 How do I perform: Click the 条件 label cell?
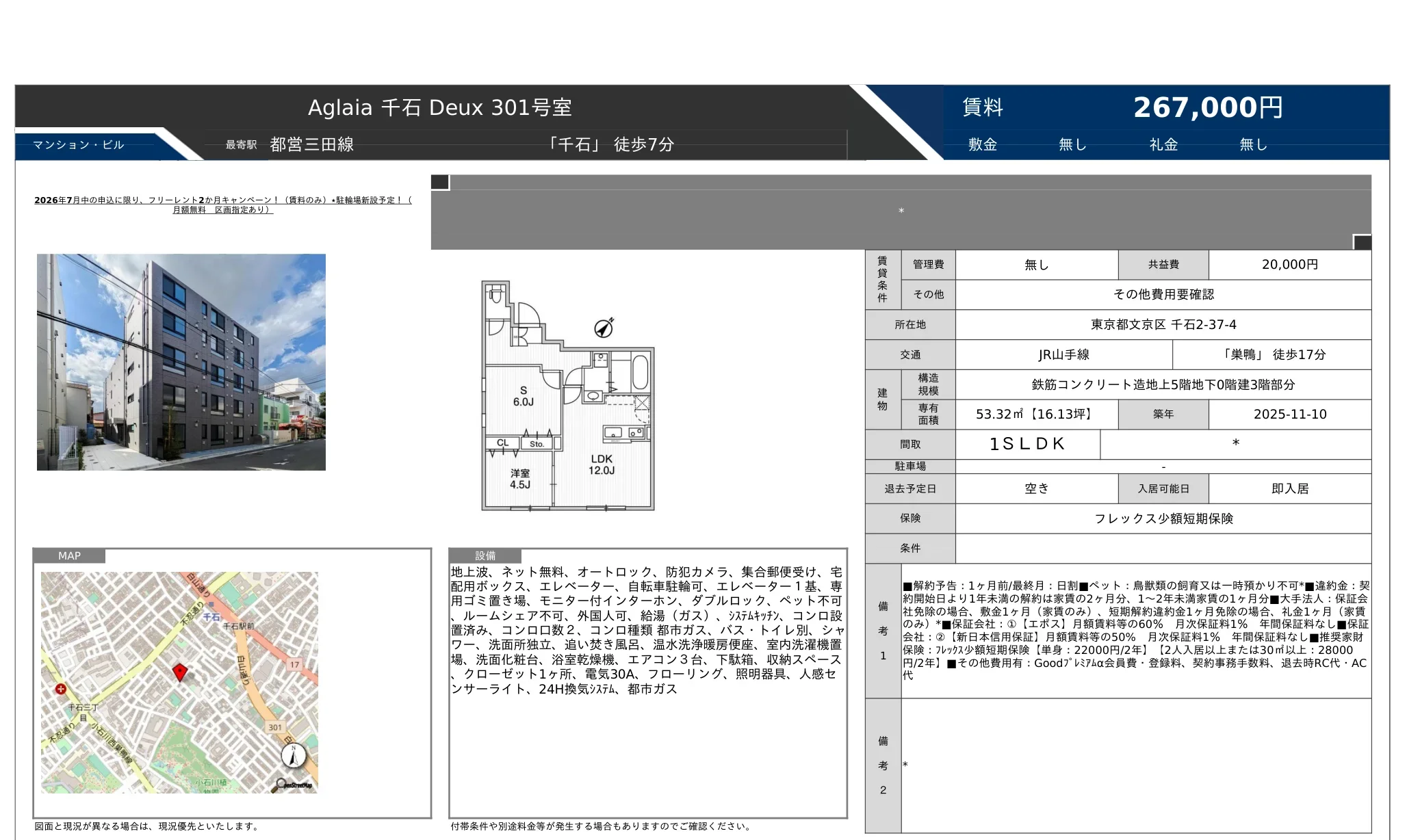(x=910, y=549)
